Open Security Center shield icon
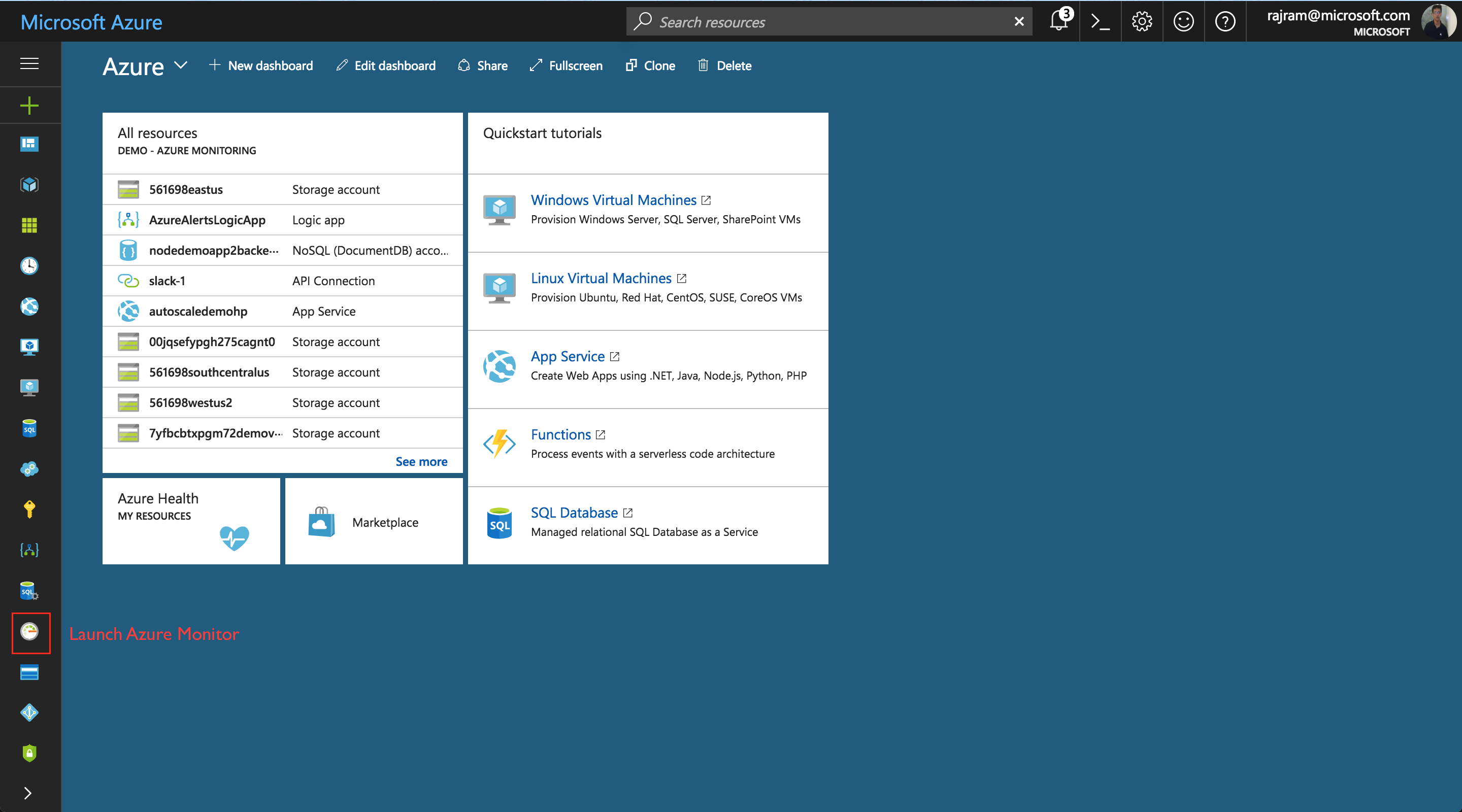This screenshot has height=812, width=1462. click(x=29, y=753)
